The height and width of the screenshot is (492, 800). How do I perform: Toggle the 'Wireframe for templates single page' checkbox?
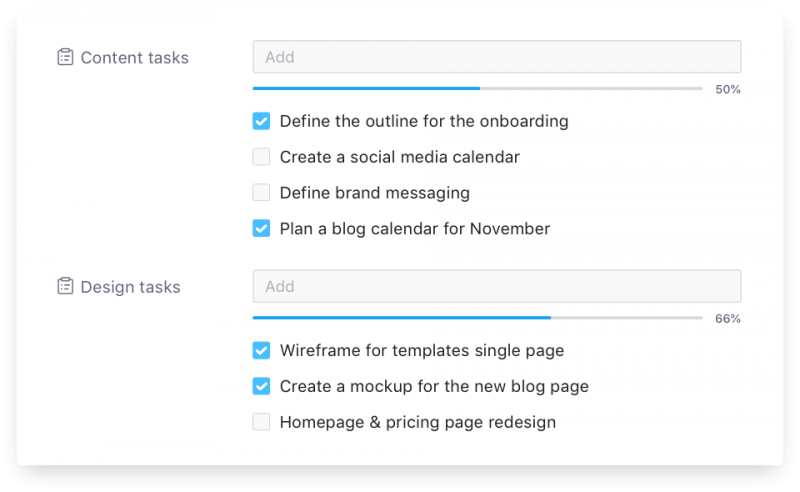[261, 351]
